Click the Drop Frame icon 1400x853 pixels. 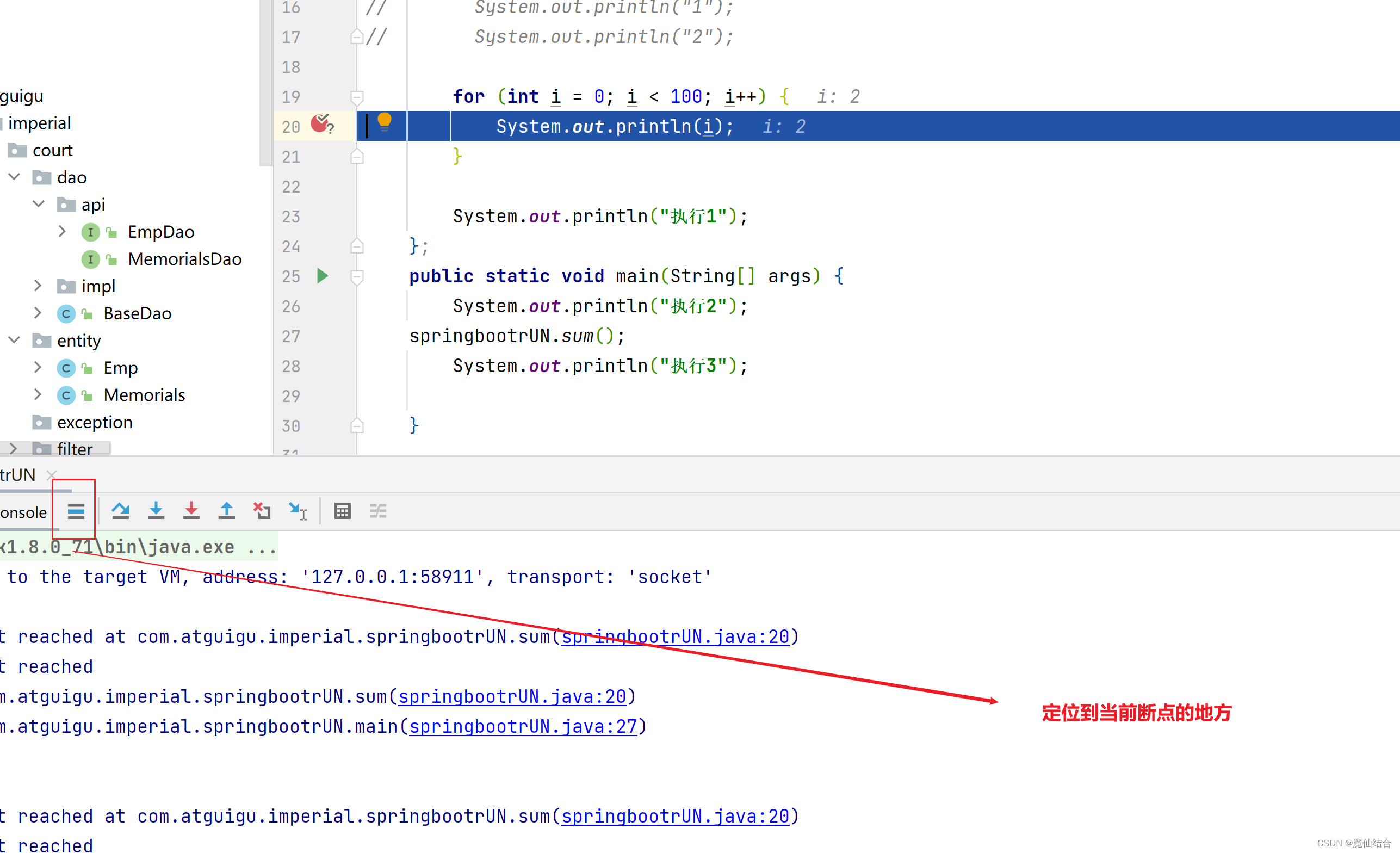point(262,511)
